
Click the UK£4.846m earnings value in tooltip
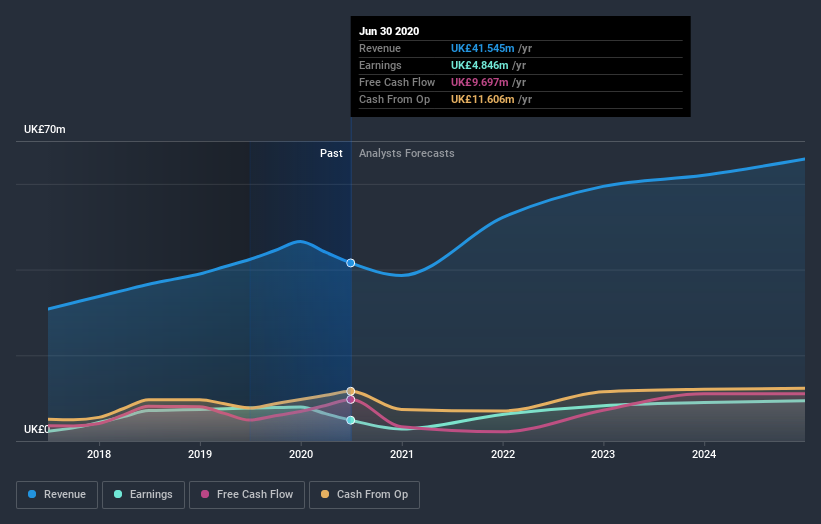tap(480, 65)
